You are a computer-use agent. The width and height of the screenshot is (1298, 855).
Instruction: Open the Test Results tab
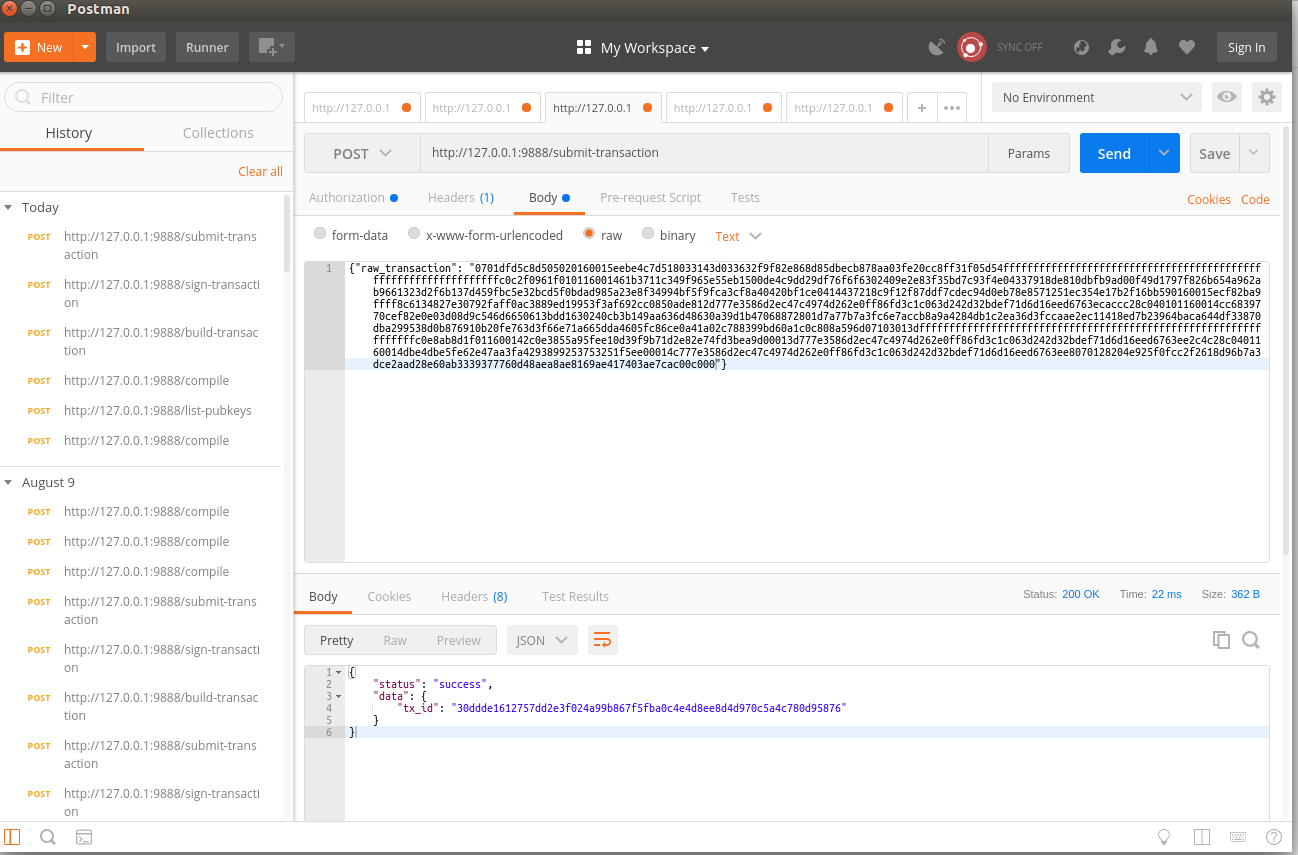(575, 596)
